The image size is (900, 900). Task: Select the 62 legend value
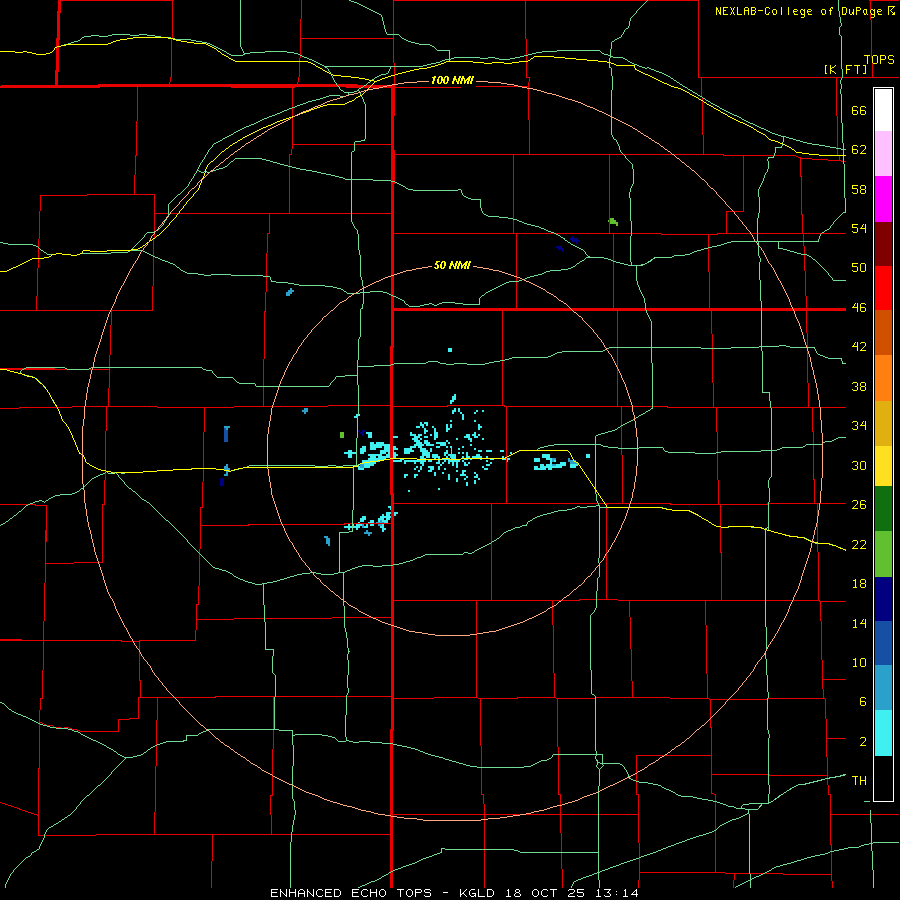coord(859,150)
